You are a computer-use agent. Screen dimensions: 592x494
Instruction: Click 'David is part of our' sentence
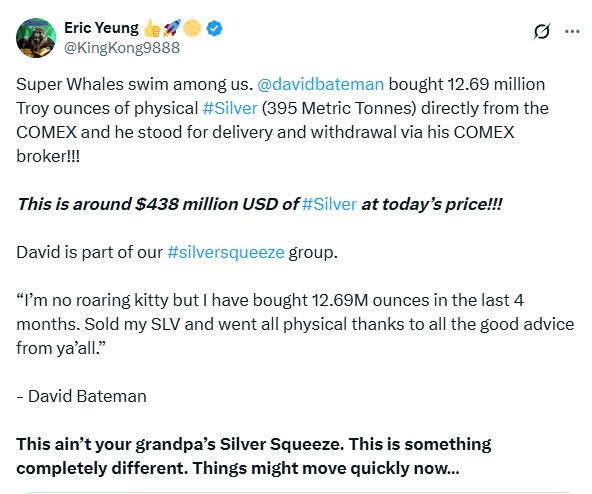(x=89, y=252)
